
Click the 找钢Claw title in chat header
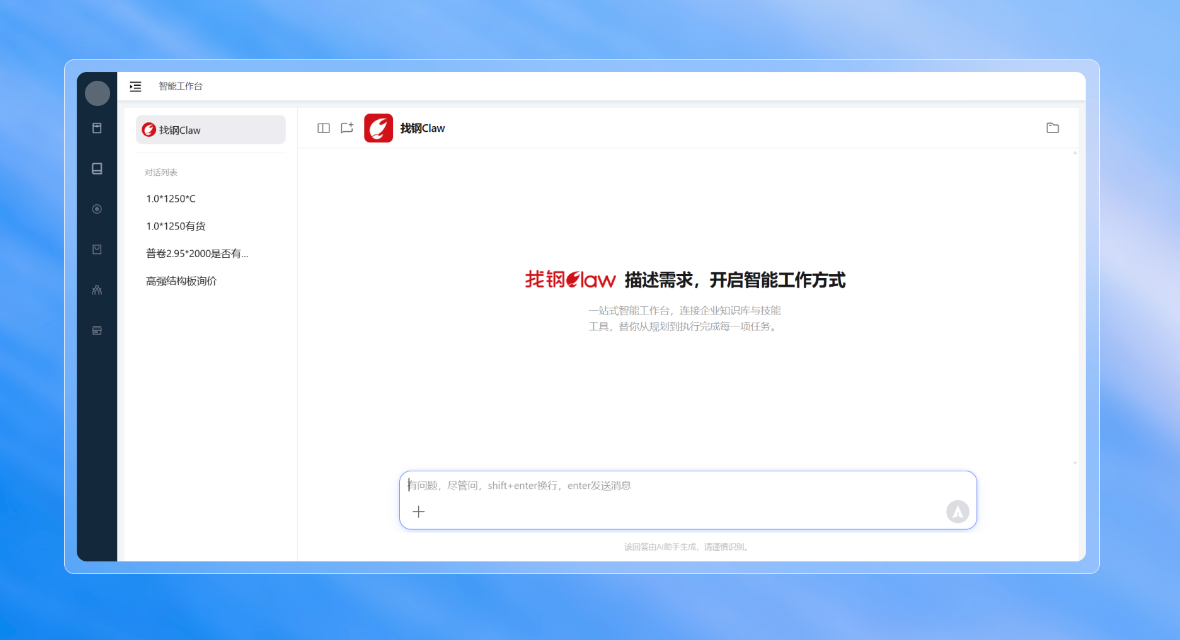point(422,129)
